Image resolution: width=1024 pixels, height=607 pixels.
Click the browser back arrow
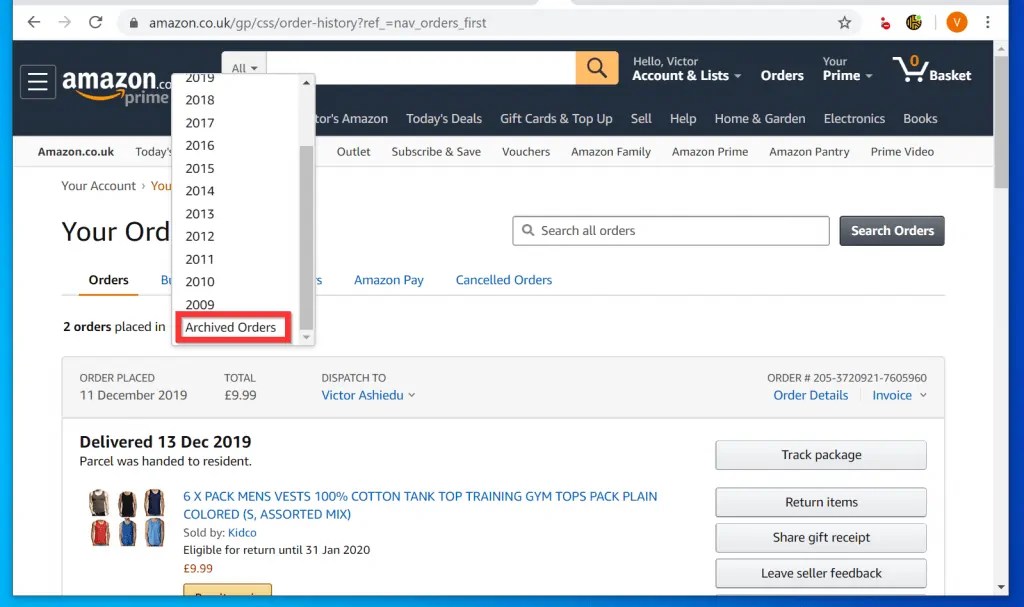(34, 22)
